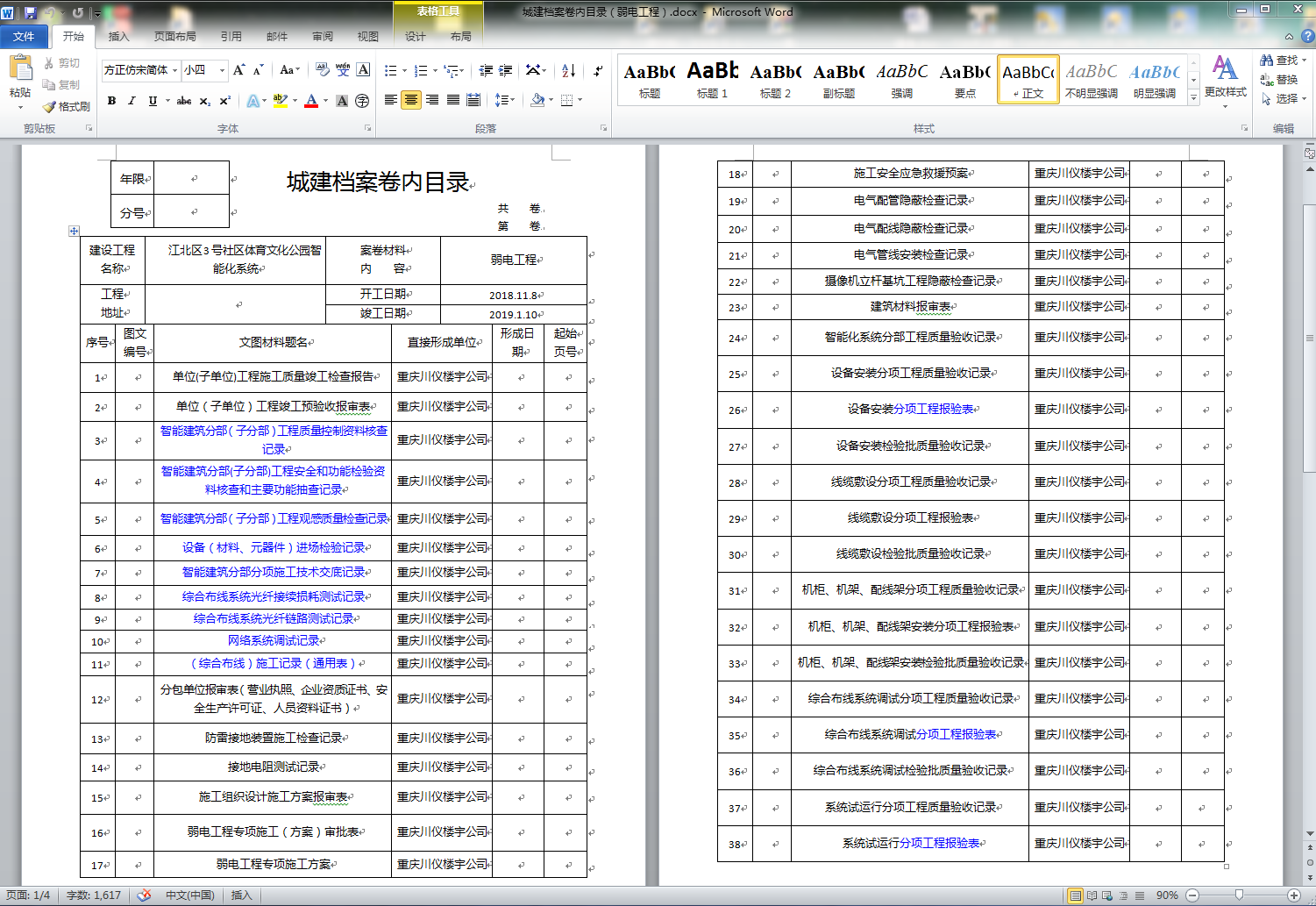The image size is (1316, 906).
Task: Switch to Print Layout view
Action: tap(1075, 895)
